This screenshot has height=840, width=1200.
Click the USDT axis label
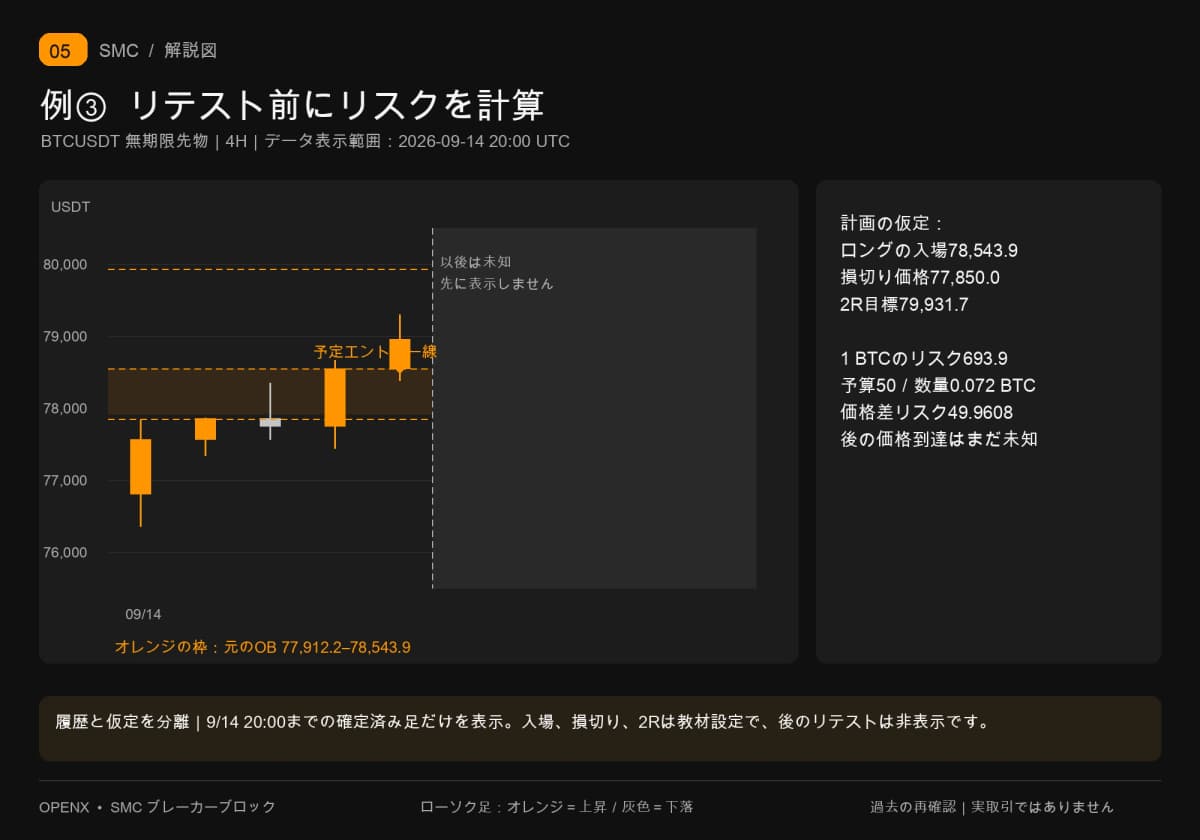pos(71,207)
